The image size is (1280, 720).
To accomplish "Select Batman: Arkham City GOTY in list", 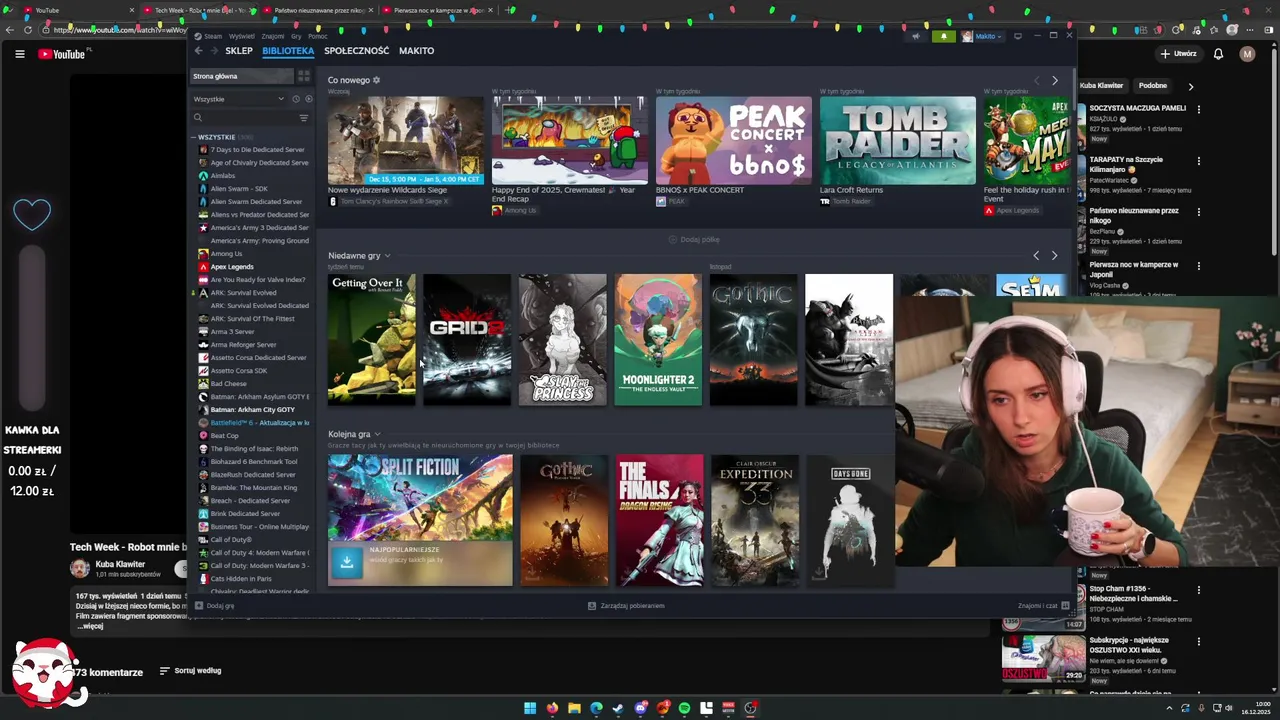I will (252, 410).
